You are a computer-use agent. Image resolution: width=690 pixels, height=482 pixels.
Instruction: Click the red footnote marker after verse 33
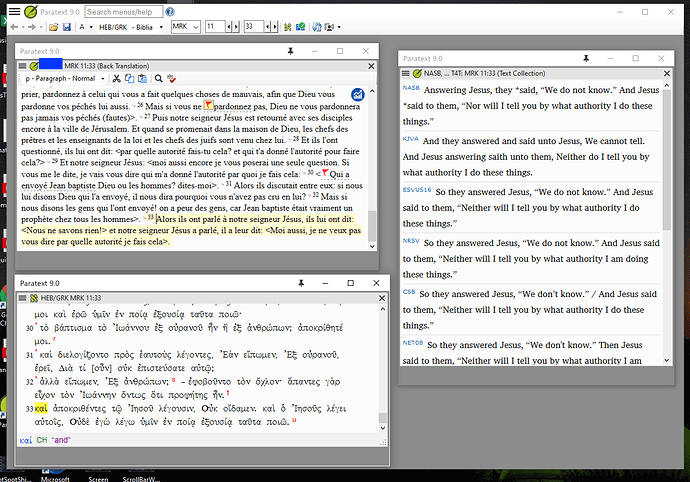294,420
